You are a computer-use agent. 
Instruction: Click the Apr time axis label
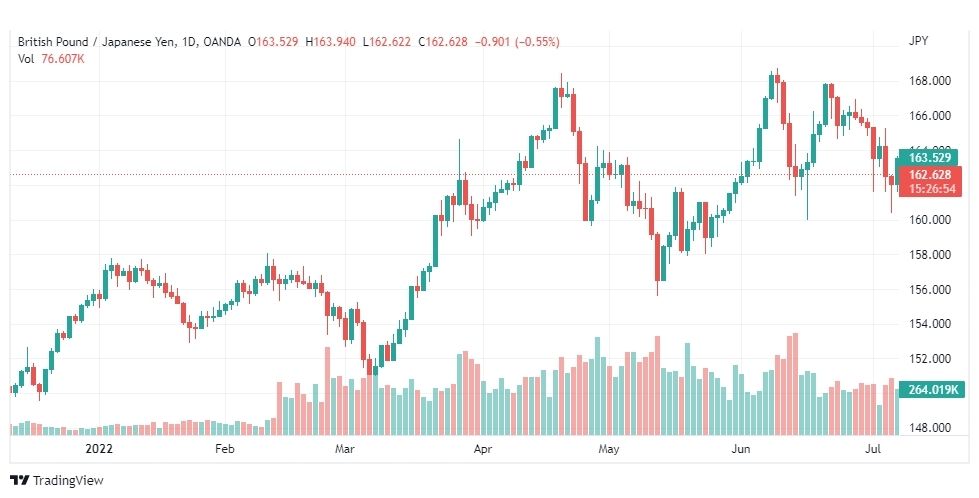[x=483, y=449]
